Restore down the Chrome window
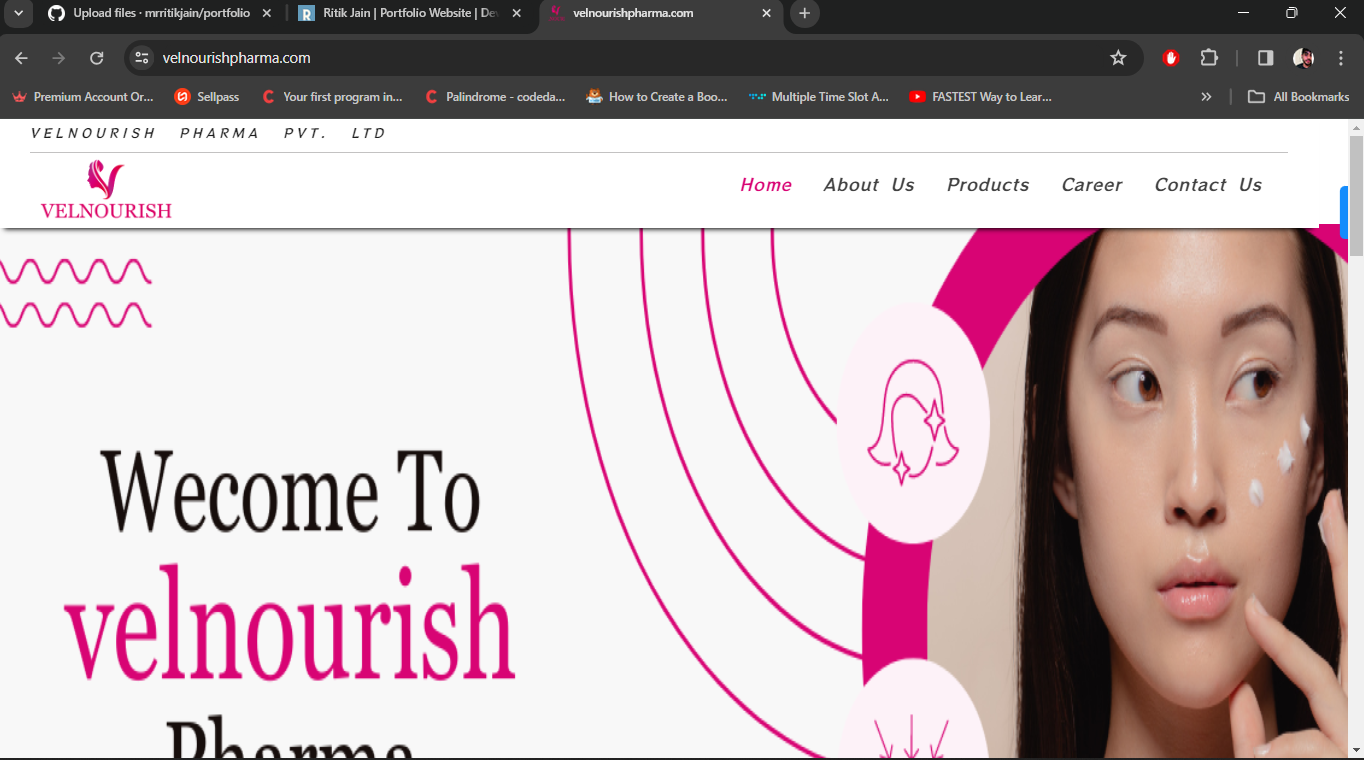This screenshot has width=1364, height=760. pos(1291,13)
